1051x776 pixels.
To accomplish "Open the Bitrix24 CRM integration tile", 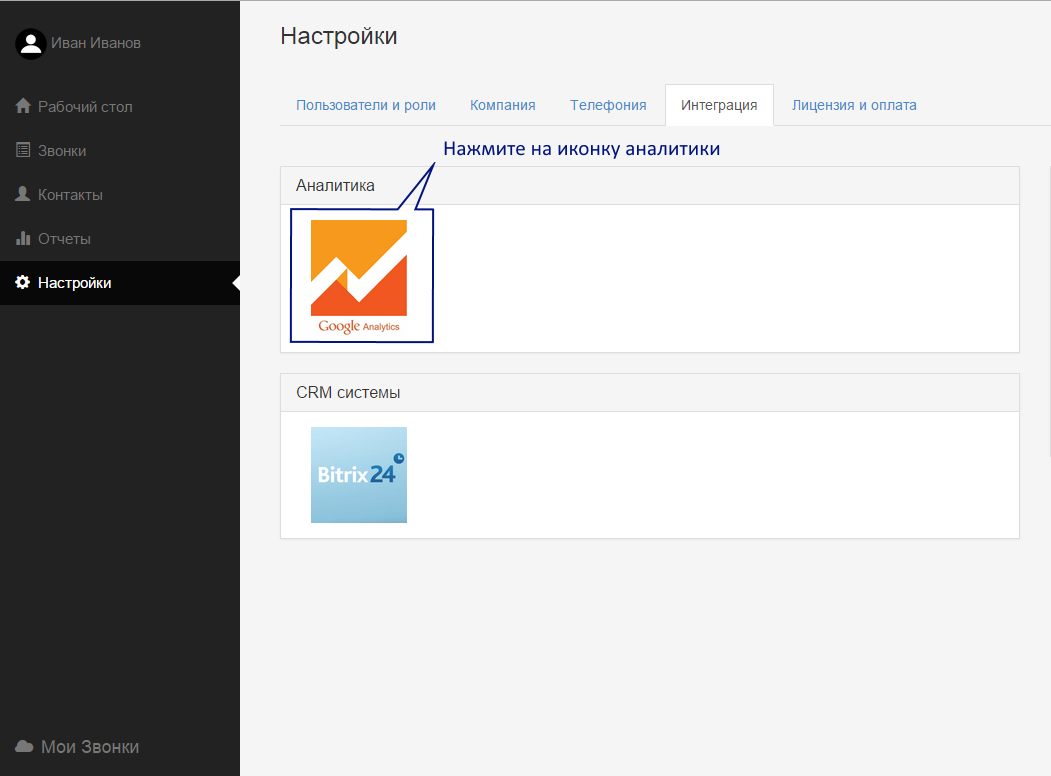I will (359, 474).
